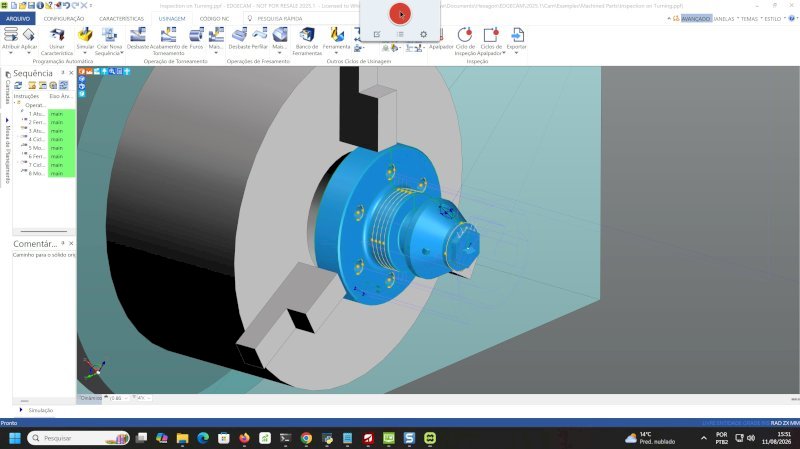The image size is (800, 449).
Task: Click in the Pesquisa Rápida search field
Action: 301,18
